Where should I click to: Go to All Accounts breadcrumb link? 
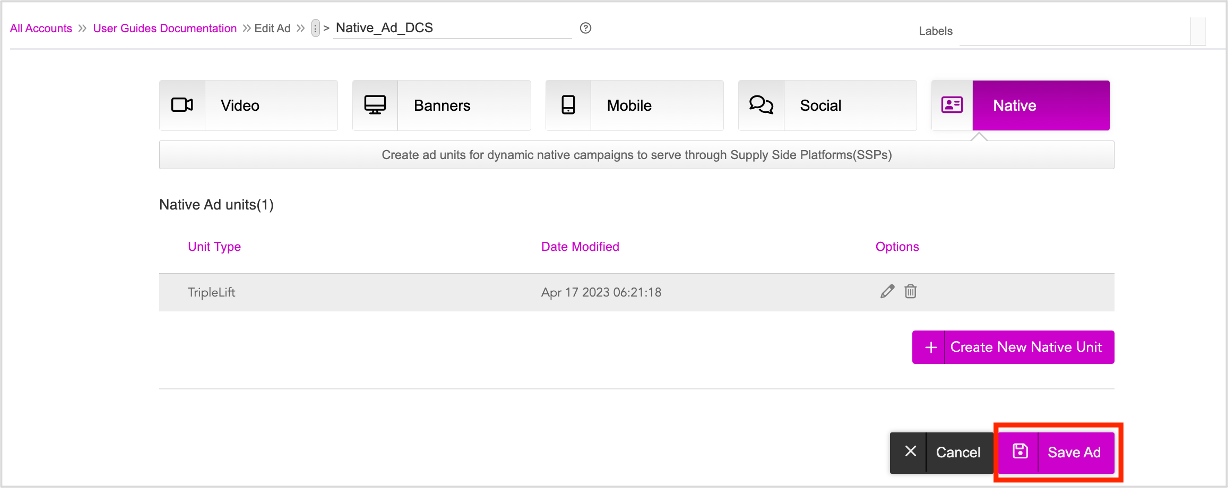tap(41, 28)
